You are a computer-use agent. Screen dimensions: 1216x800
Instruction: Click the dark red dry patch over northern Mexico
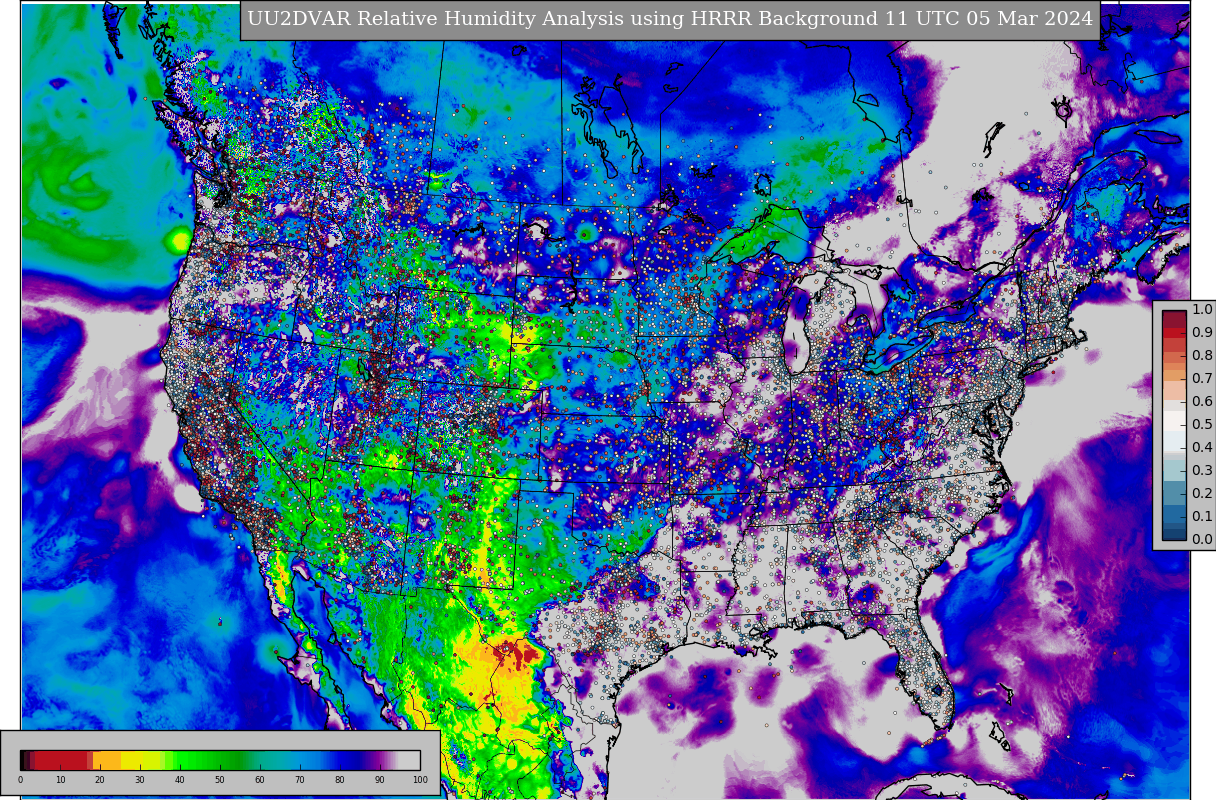[514, 654]
